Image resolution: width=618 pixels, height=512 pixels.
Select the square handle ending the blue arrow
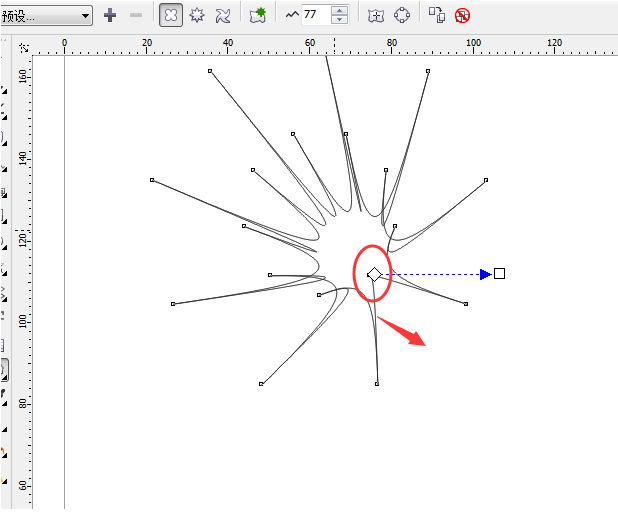[499, 274]
